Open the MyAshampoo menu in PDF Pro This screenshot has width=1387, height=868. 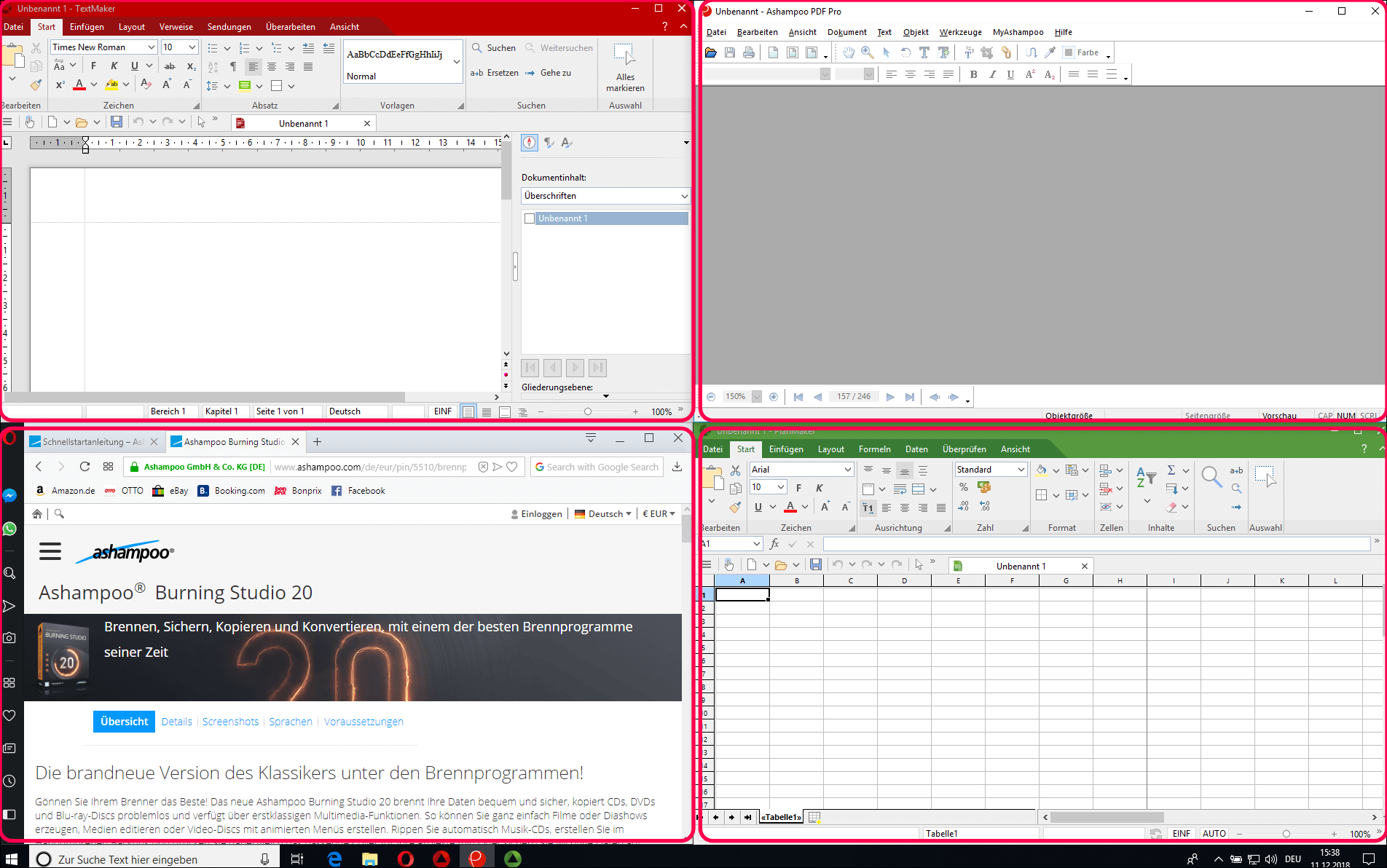[1018, 32]
